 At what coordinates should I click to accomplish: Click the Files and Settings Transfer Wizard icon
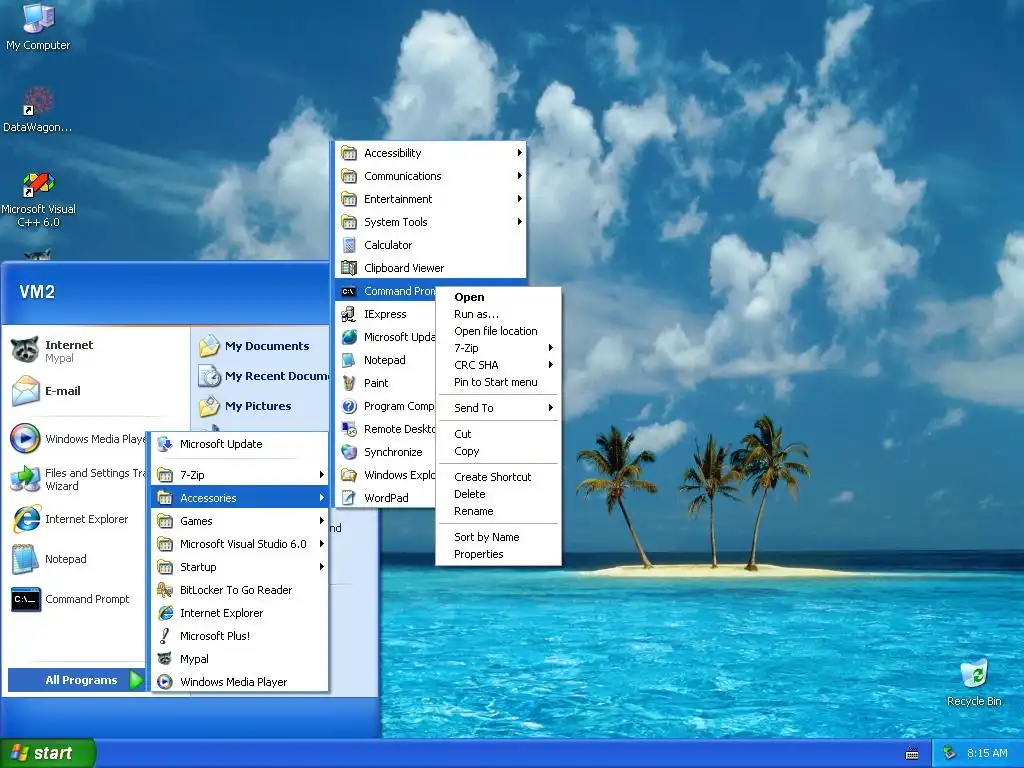tap(25, 479)
